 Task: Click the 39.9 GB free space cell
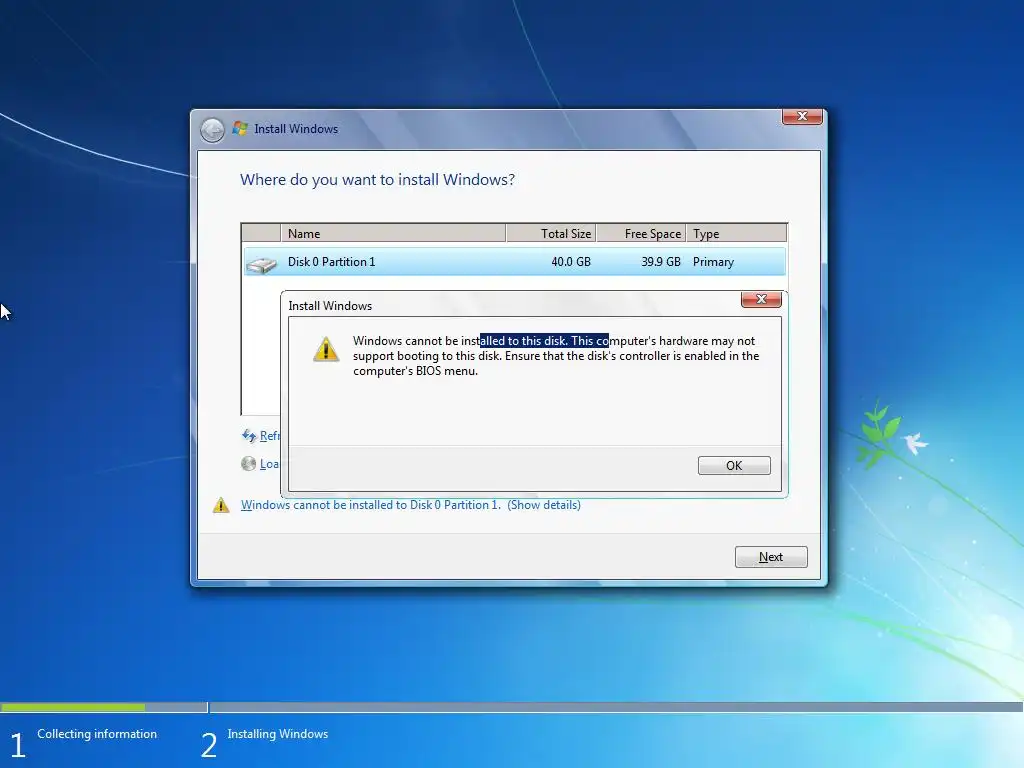tap(660, 262)
